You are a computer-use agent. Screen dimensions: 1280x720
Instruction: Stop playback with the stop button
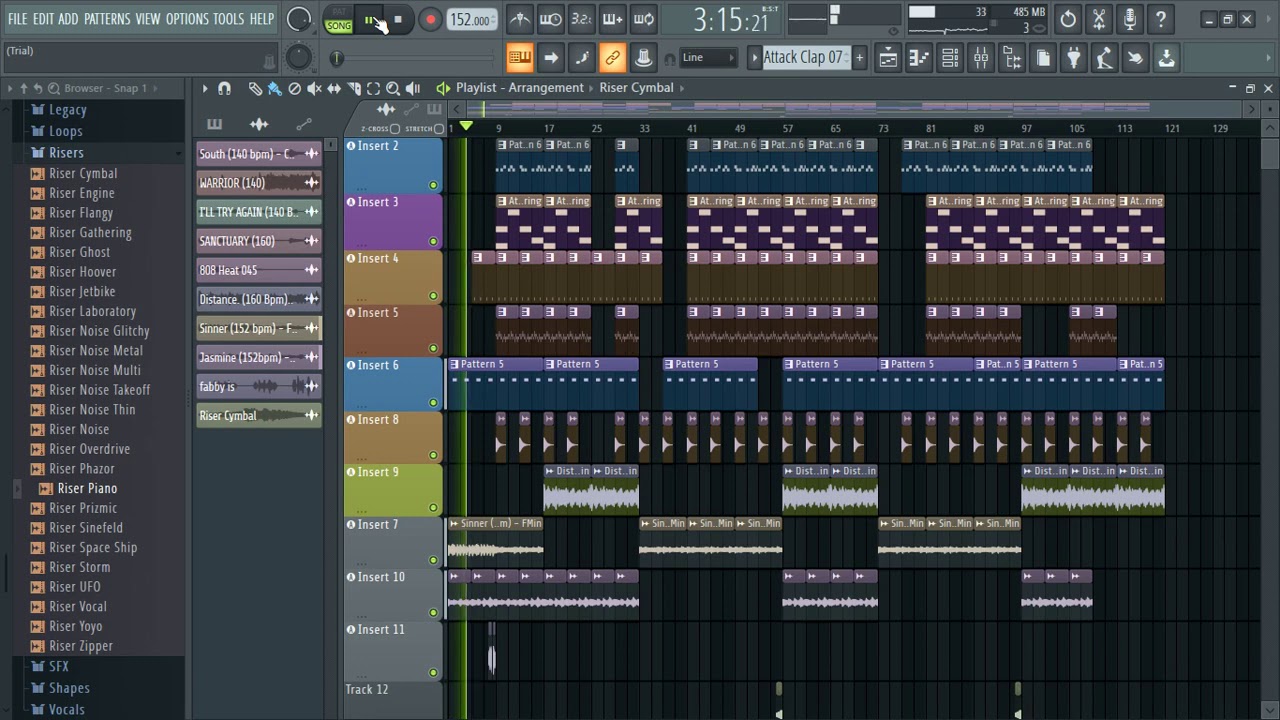(x=397, y=20)
